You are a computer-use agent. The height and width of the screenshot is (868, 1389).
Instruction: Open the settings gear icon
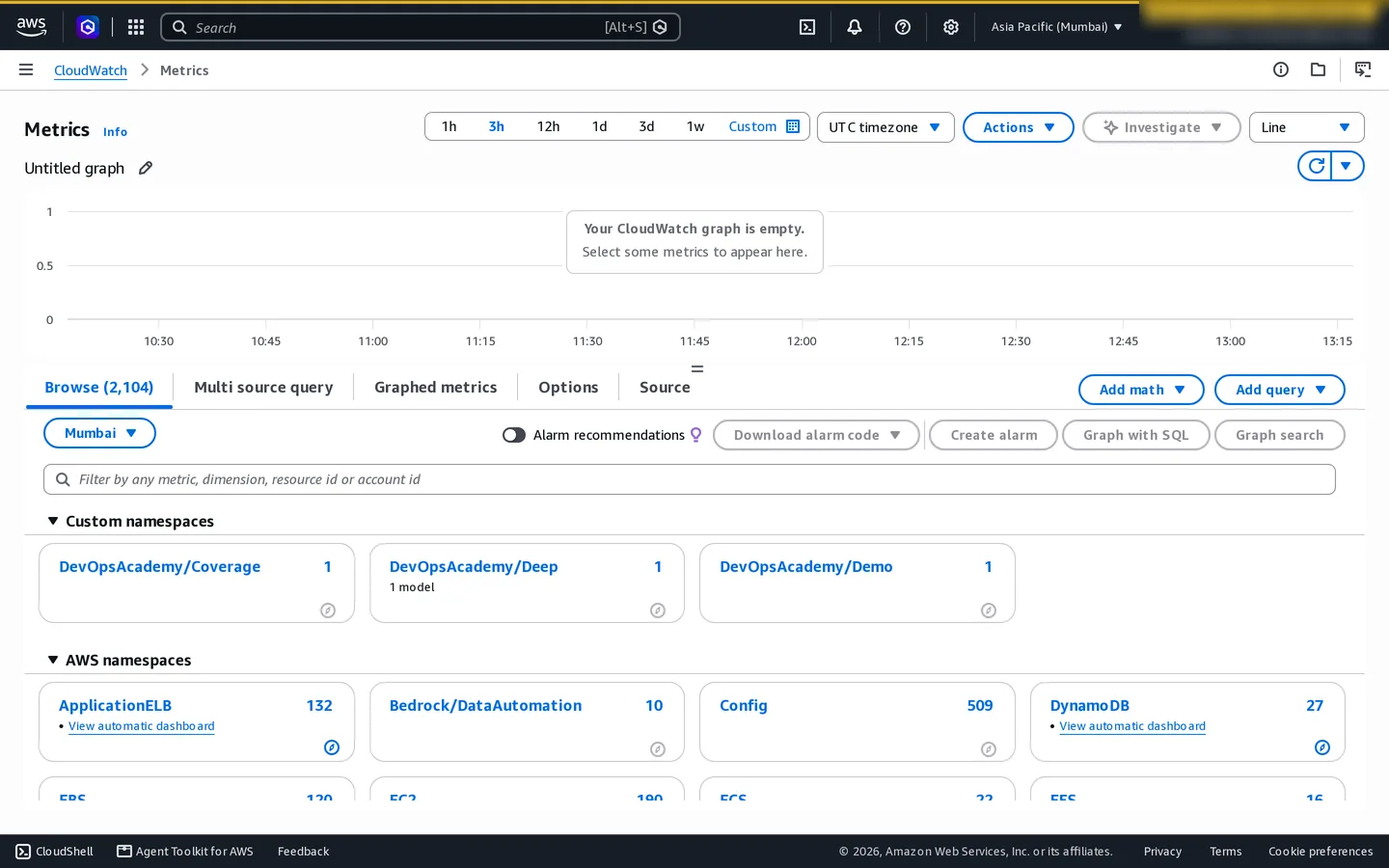[951, 27]
